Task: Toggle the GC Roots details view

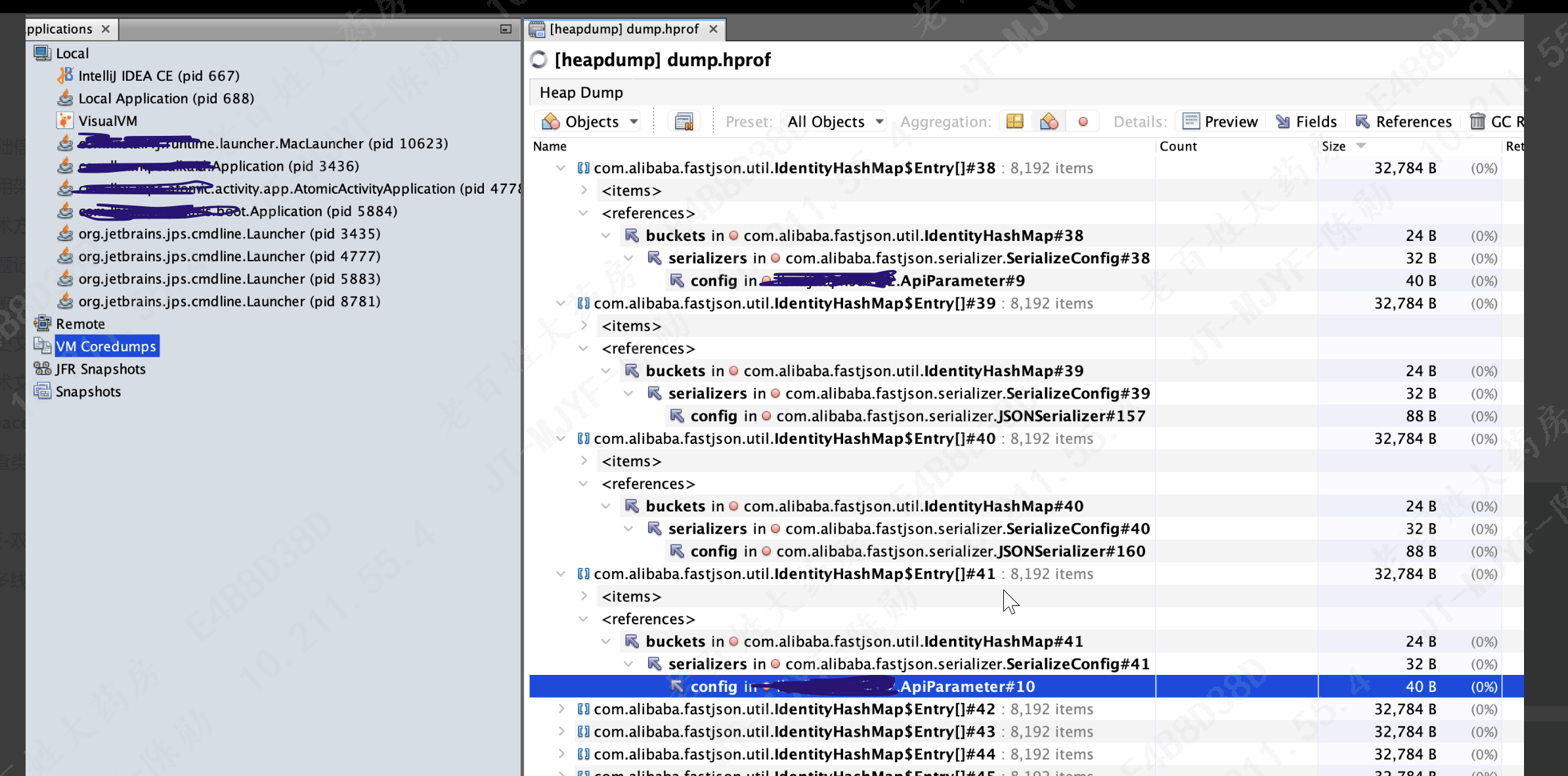Action: 1496,121
